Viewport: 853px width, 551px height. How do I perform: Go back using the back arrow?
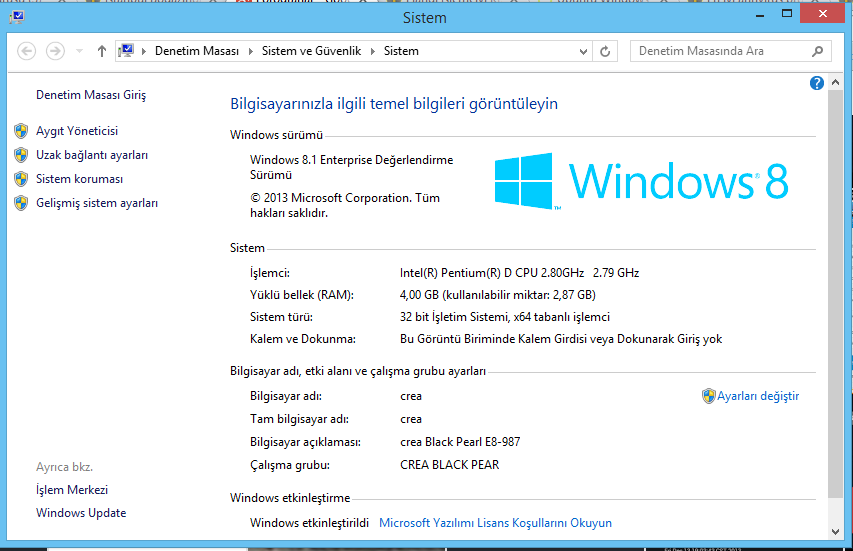click(x=27, y=51)
